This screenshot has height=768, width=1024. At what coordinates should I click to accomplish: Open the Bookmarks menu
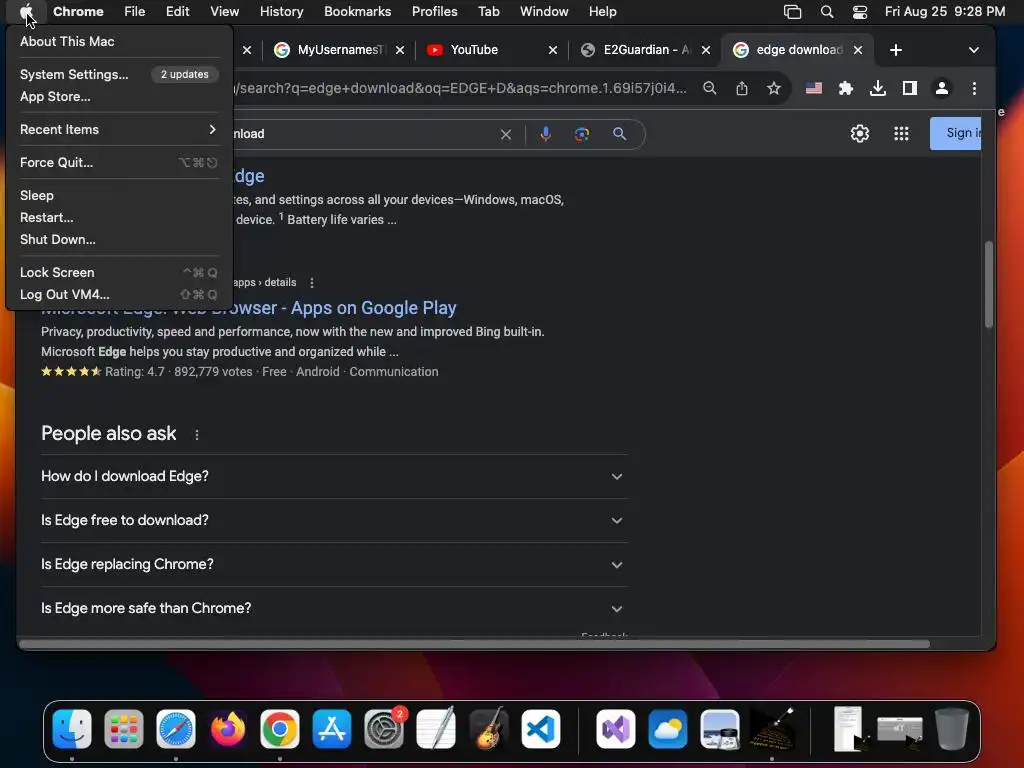[357, 11]
